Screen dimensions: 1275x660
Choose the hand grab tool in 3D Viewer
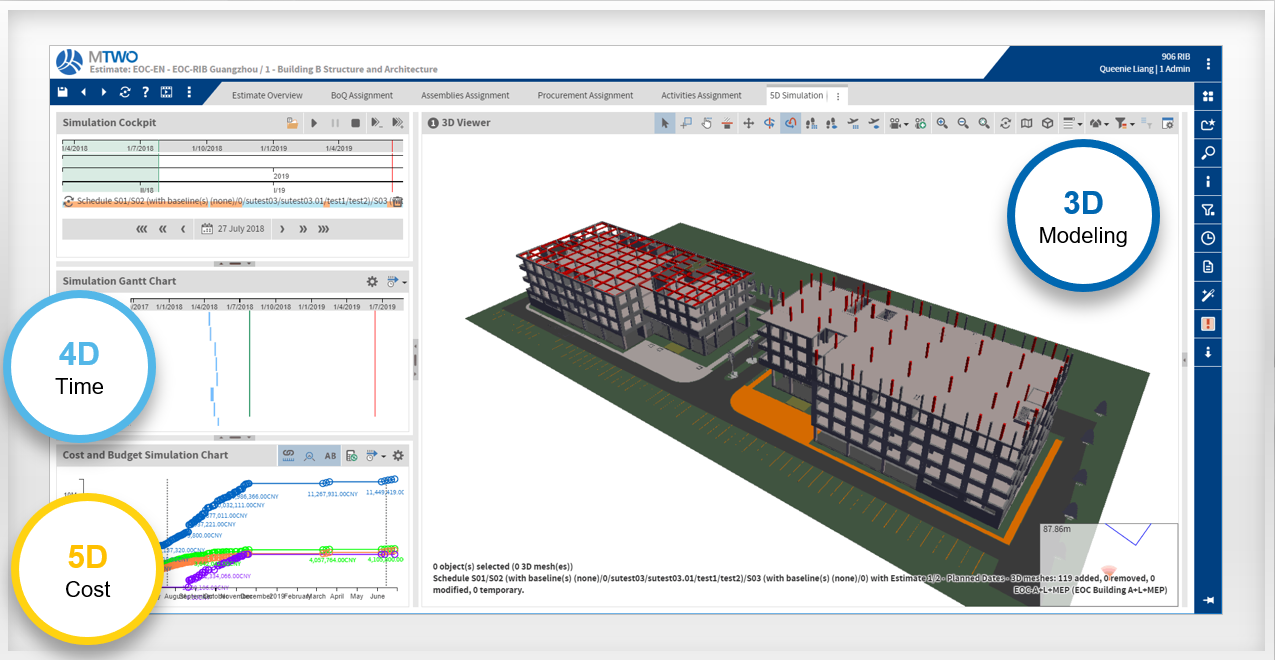click(707, 123)
